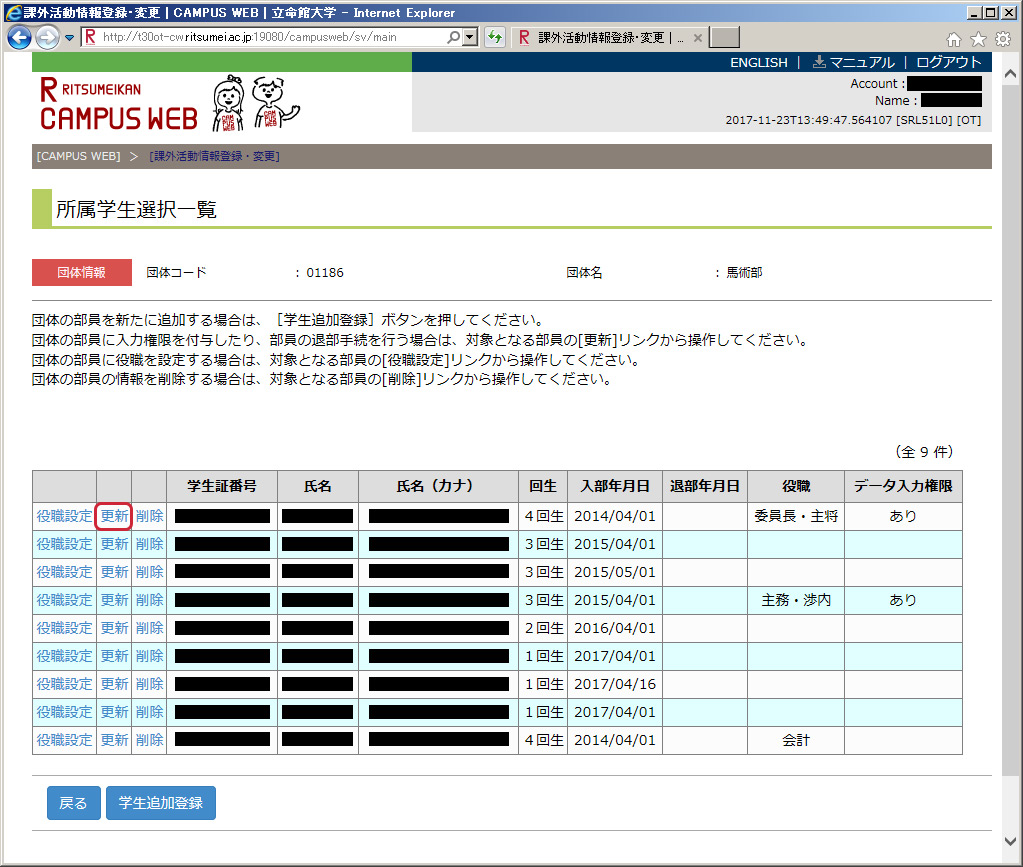
Task: Open the マニュアル download link
Action: coord(853,62)
